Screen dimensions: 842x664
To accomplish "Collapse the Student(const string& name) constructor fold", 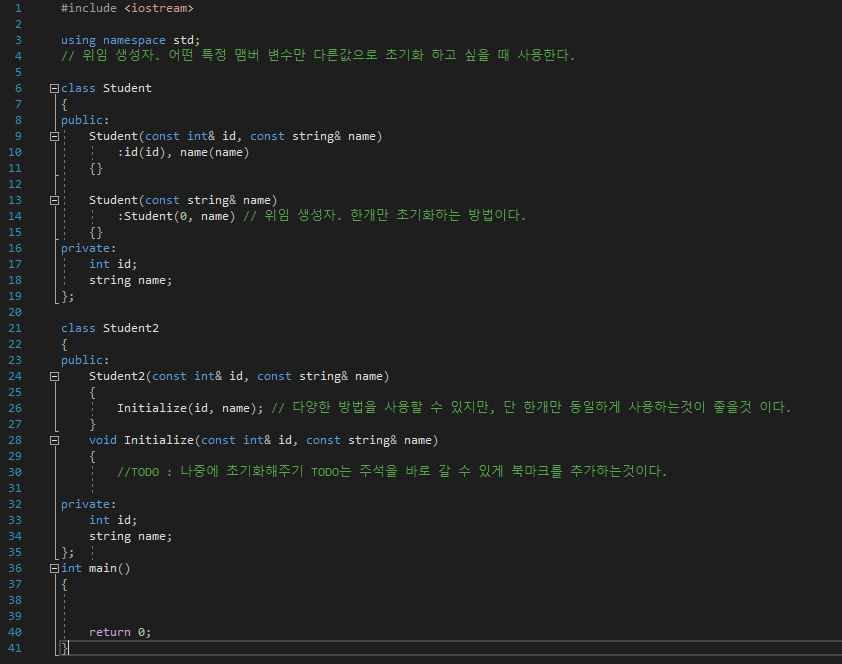I will click(54, 200).
